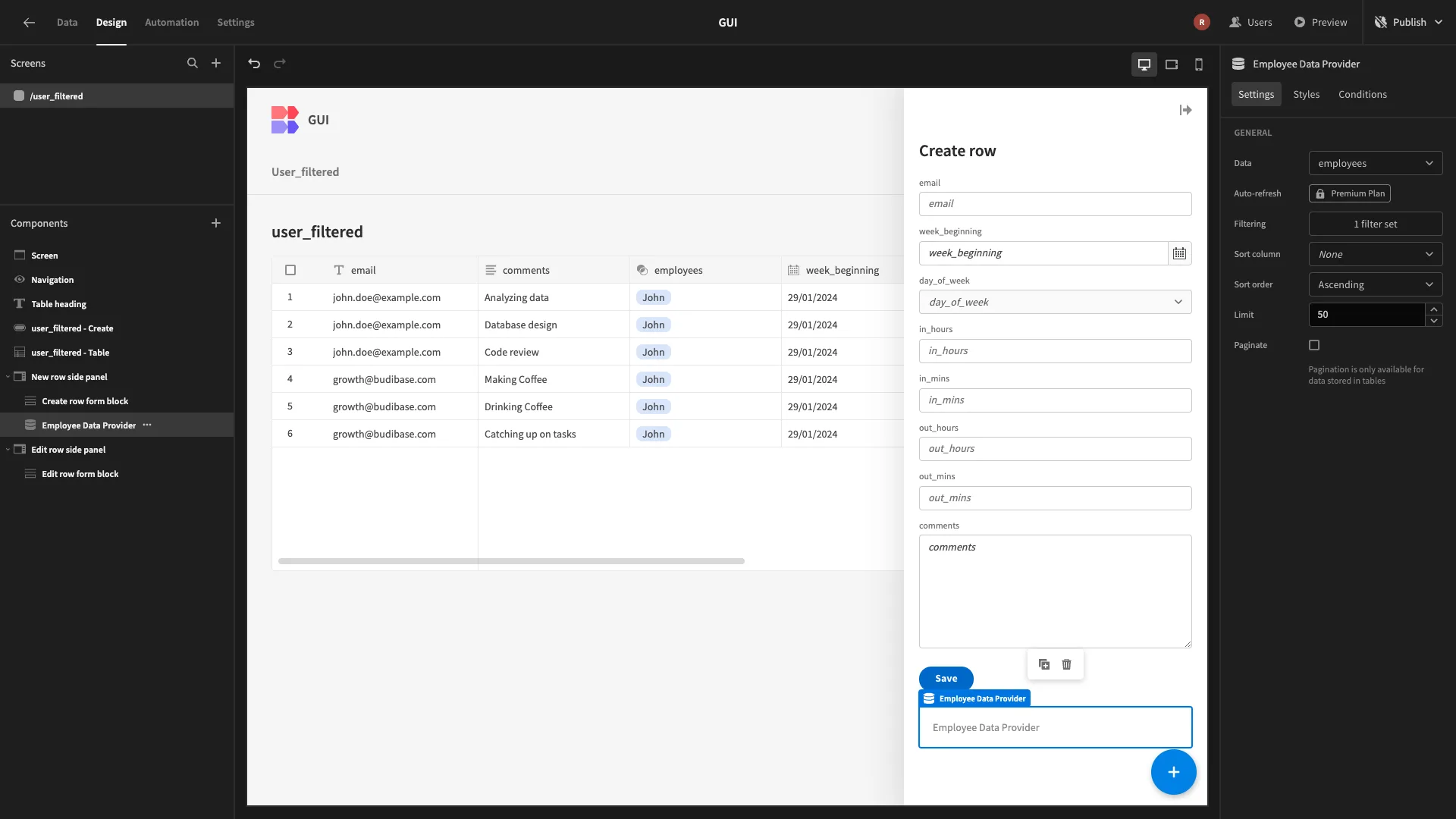Viewport: 1456px width, 819px height.
Task: Click the Users button
Action: click(1251, 22)
